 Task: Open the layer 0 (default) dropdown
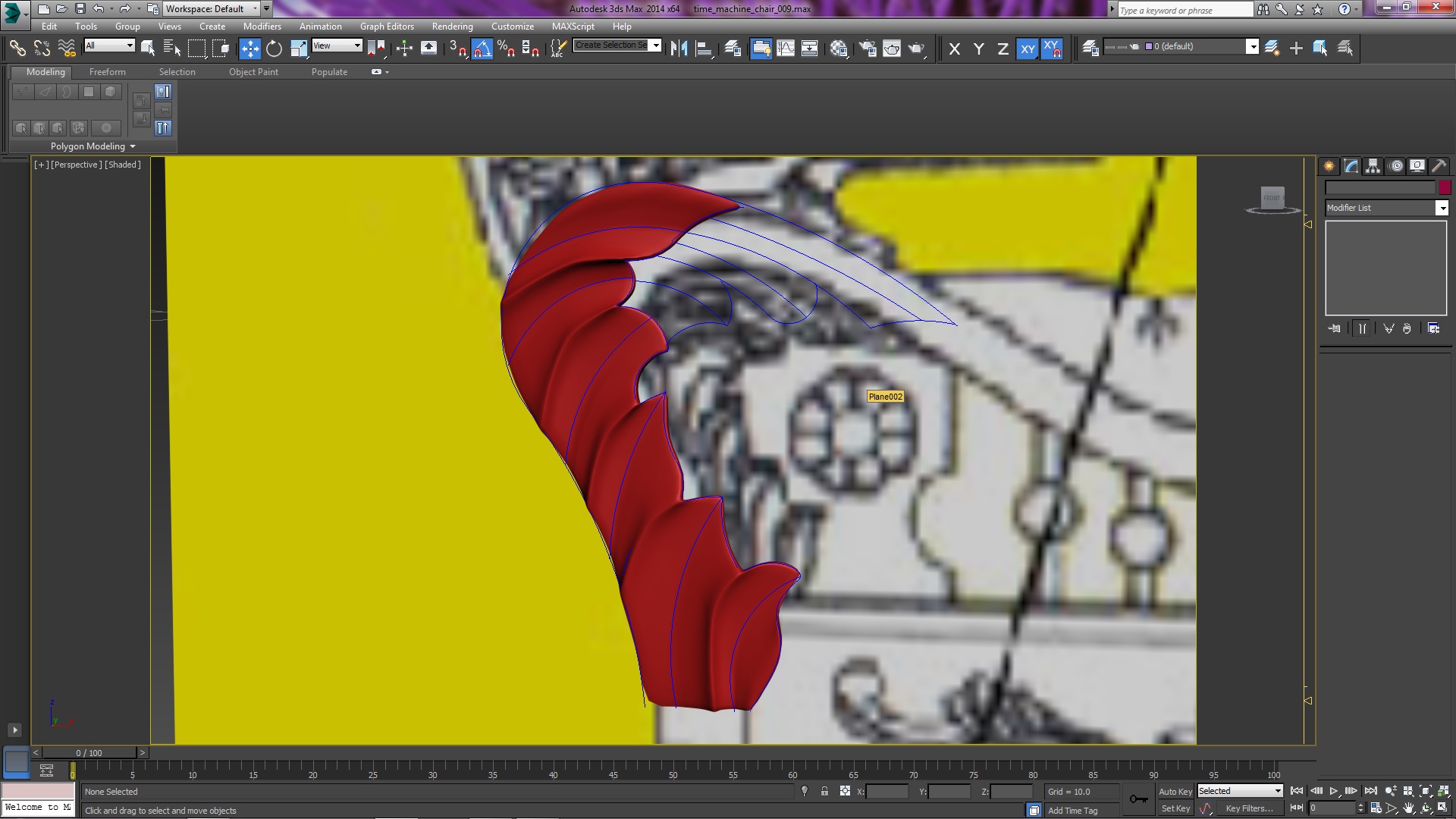coord(1252,46)
